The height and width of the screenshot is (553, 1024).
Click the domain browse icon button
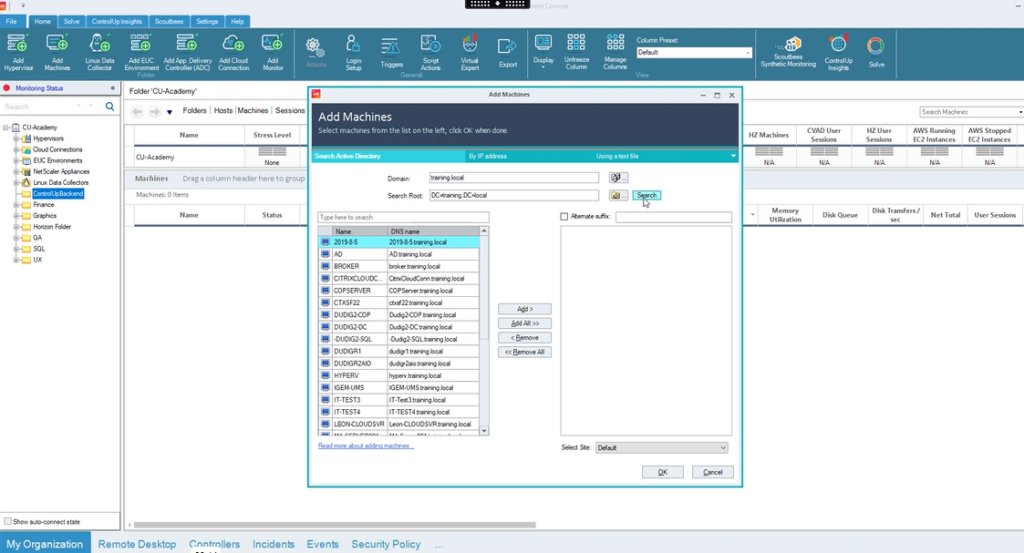coord(618,178)
